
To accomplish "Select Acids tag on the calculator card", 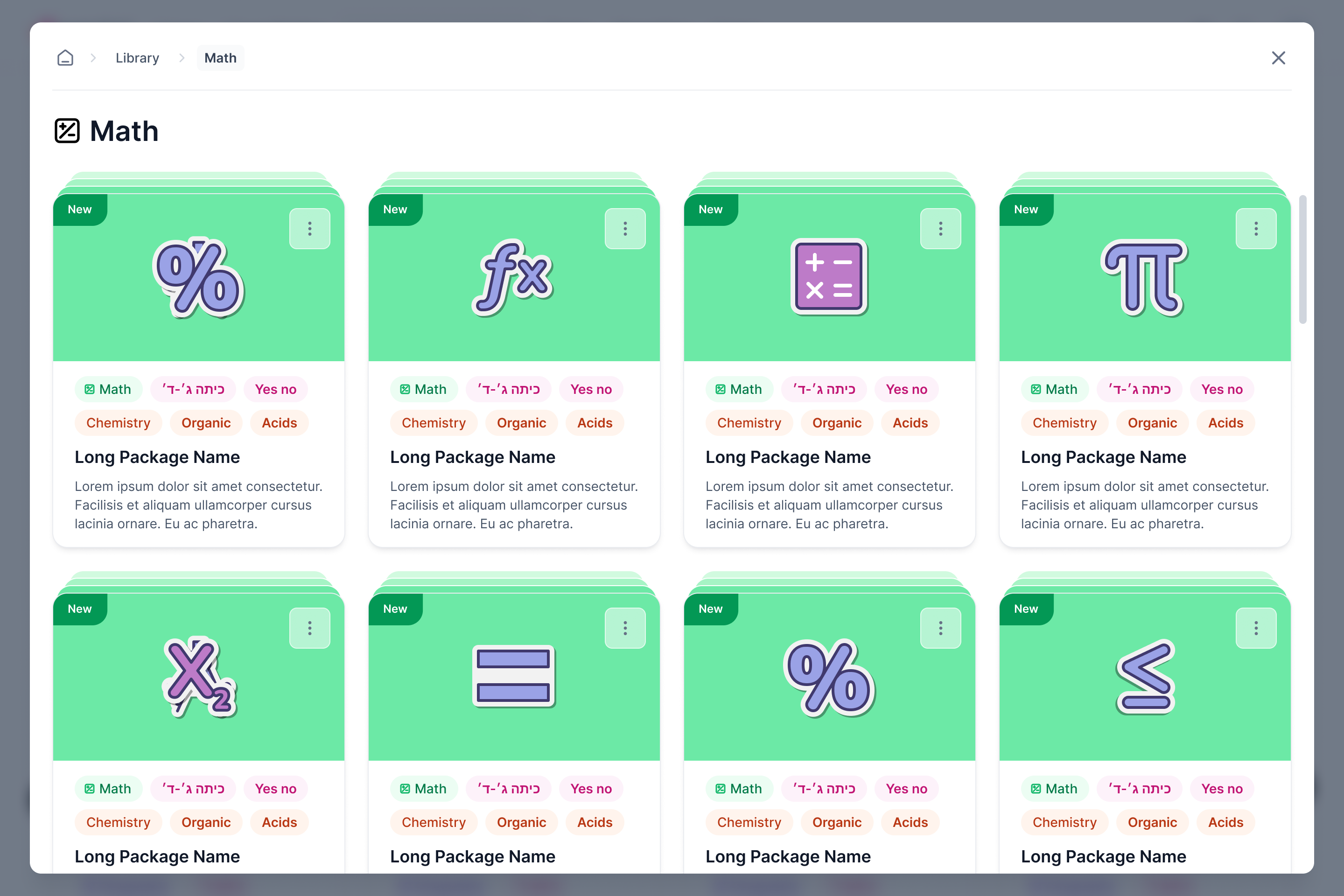I will pyautogui.click(x=910, y=423).
